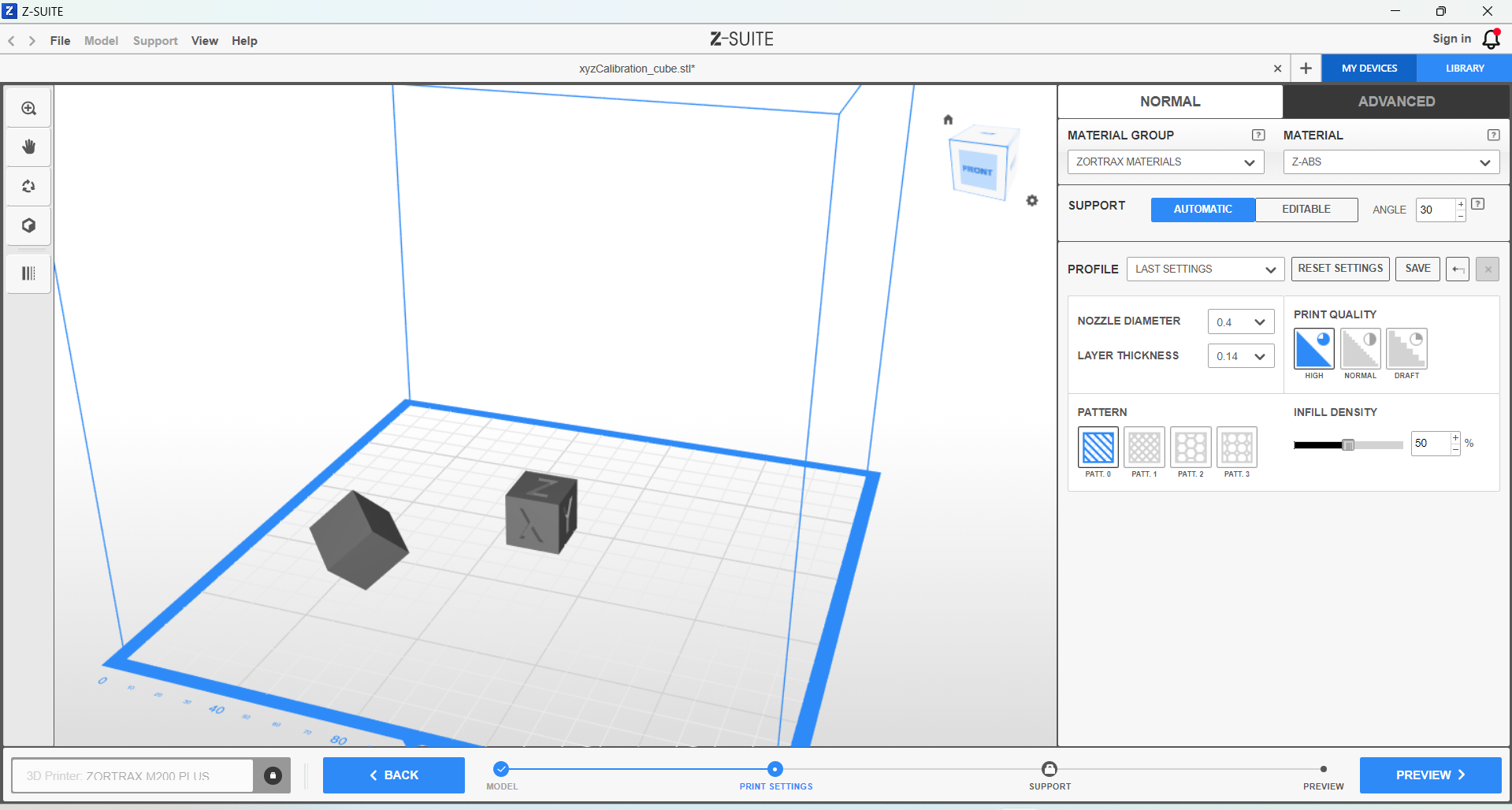1512x810 pixels.
Task: Select the XYZ calibration cube model
Action: [541, 512]
